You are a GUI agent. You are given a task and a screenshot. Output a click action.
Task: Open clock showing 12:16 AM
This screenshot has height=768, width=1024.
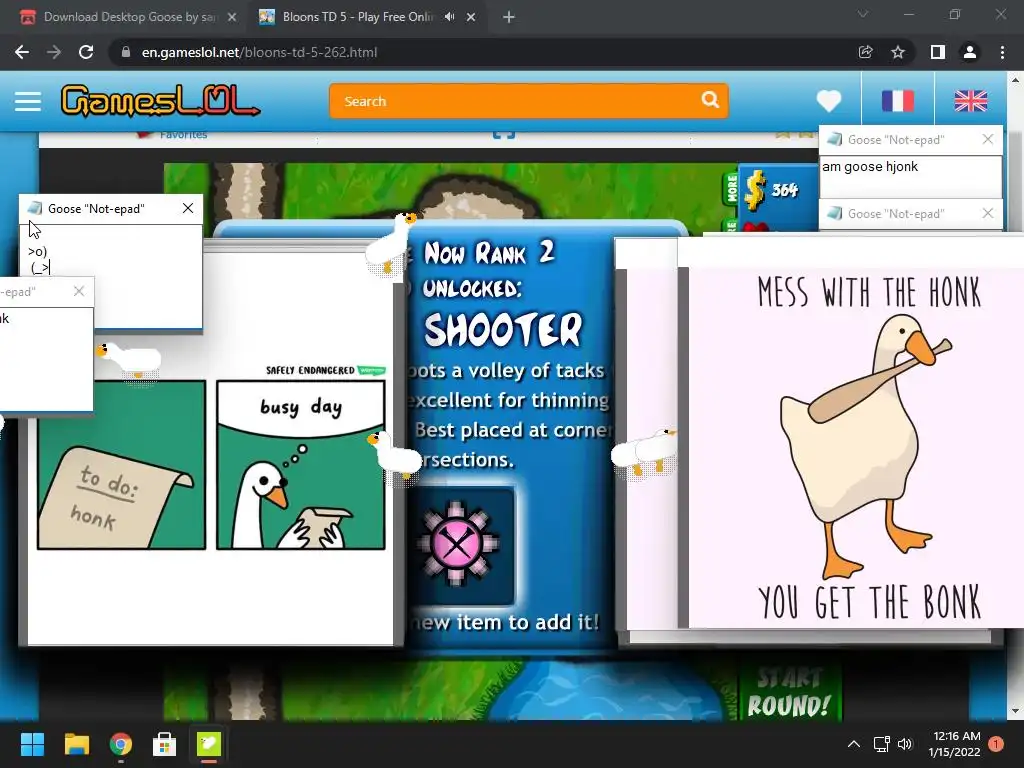(955, 744)
